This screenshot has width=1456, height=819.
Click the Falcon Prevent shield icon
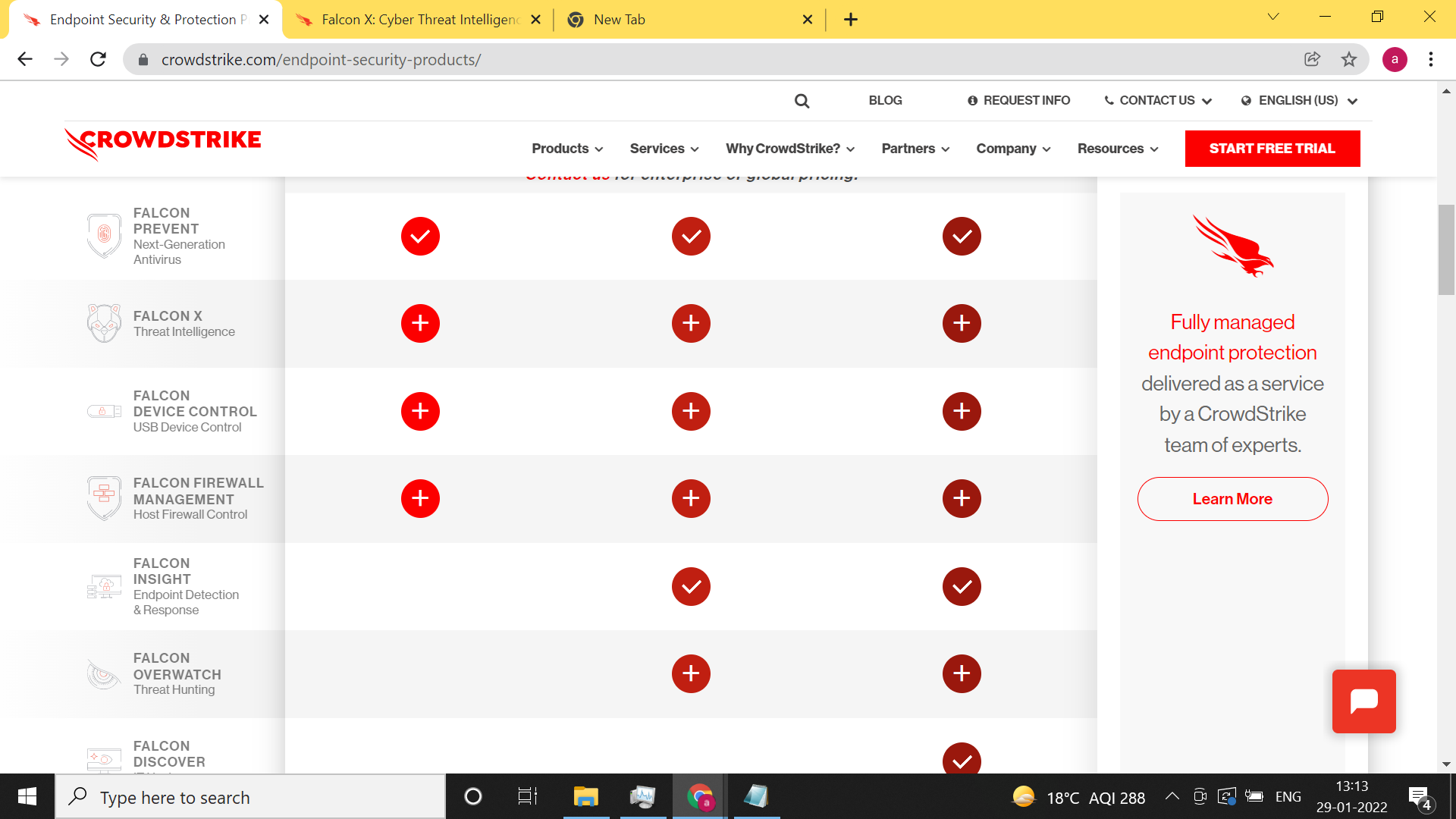104,236
